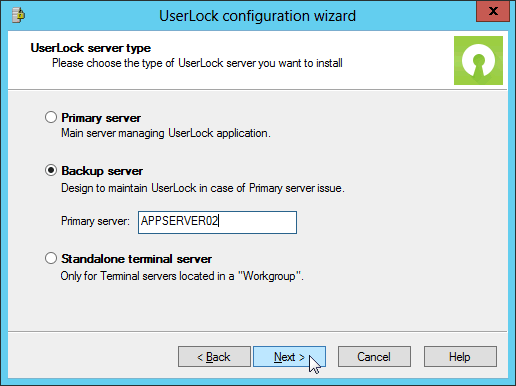Click the "UserLock server type" heading

coord(91,48)
